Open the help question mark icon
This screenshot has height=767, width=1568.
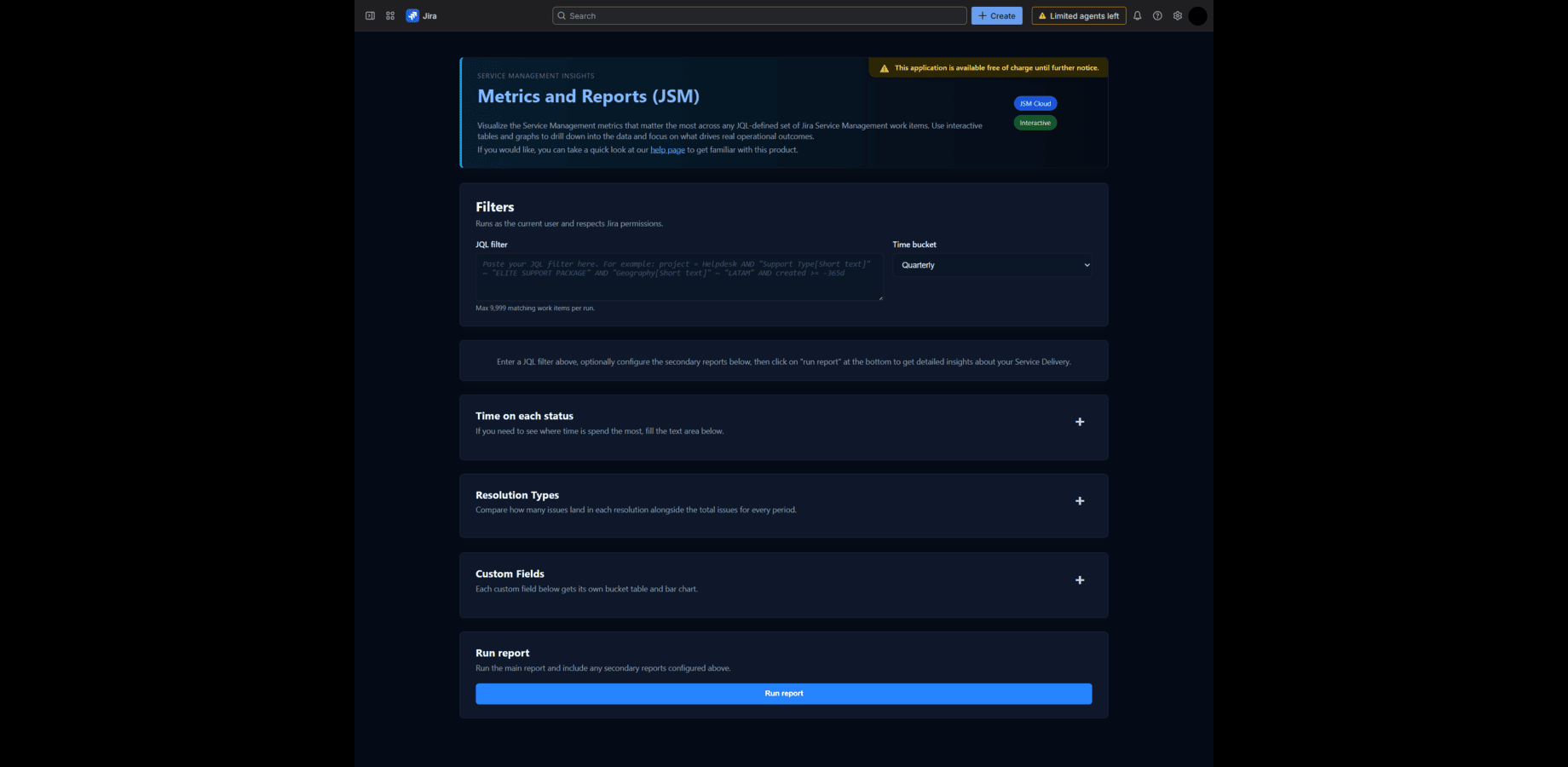click(1157, 15)
